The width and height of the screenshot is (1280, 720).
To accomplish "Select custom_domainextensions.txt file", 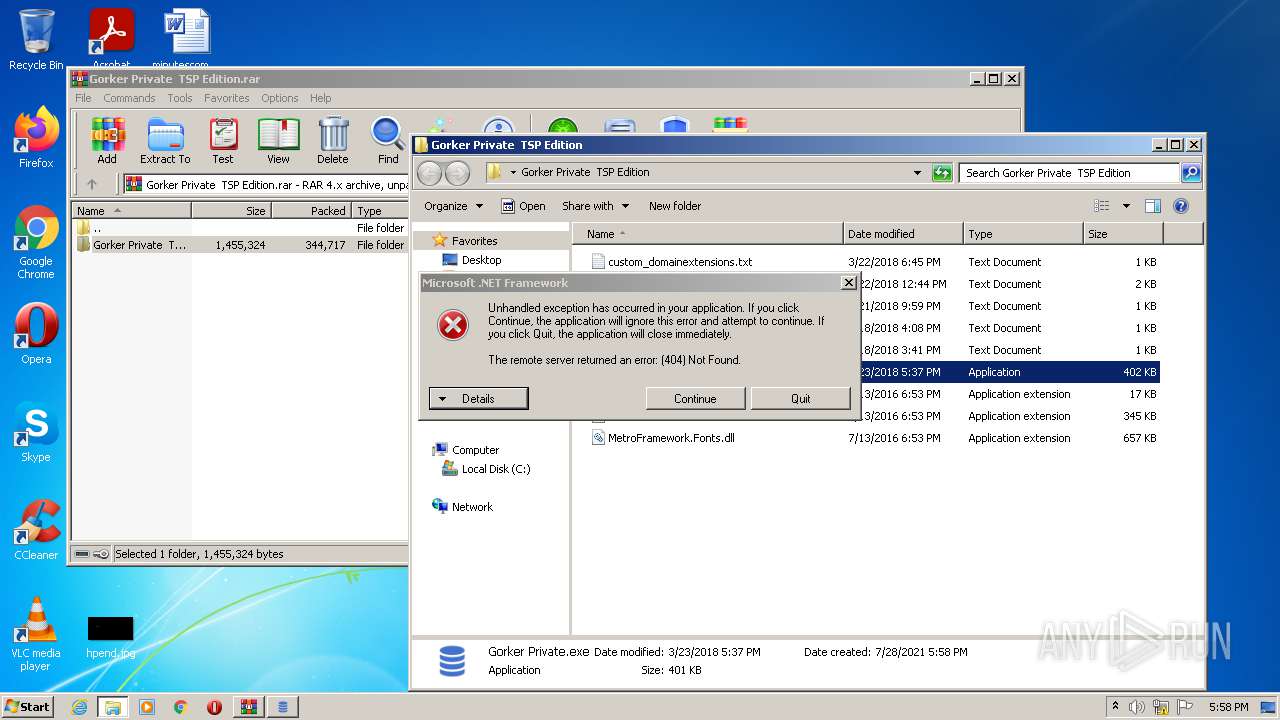I will [x=680, y=262].
